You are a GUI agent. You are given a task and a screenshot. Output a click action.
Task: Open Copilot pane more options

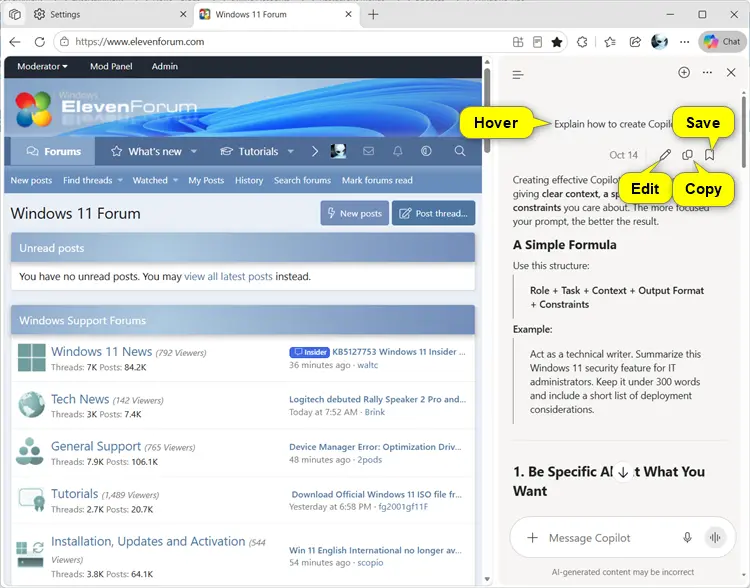(707, 72)
